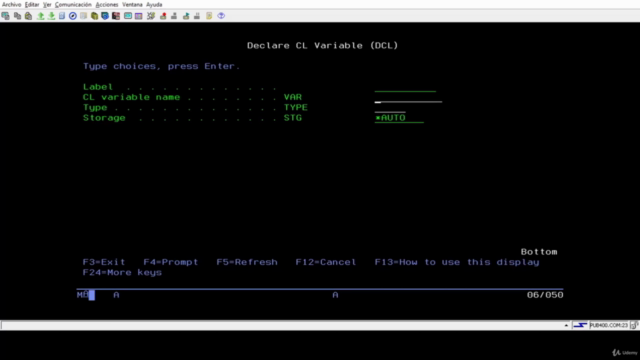Click the Type TYPE input field
Screen dimensions: 640x360
[390, 107]
